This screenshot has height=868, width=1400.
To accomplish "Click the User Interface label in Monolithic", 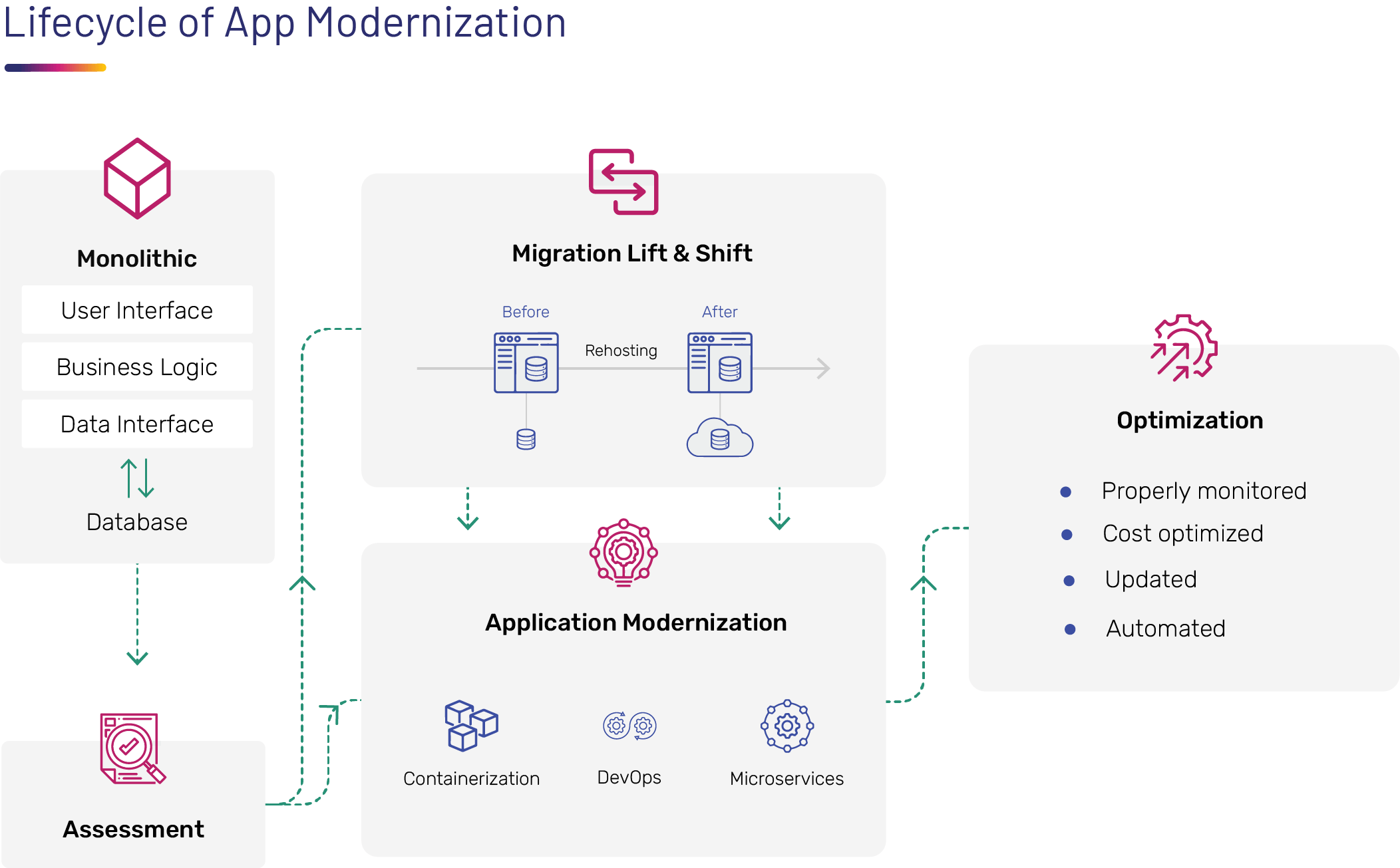I will pyautogui.click(x=138, y=309).
